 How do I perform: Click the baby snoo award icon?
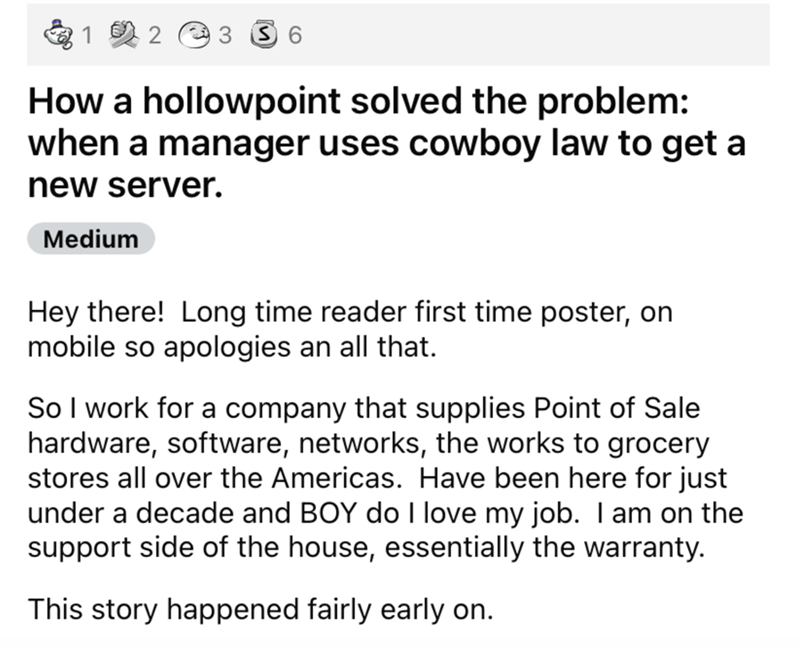tap(63, 37)
